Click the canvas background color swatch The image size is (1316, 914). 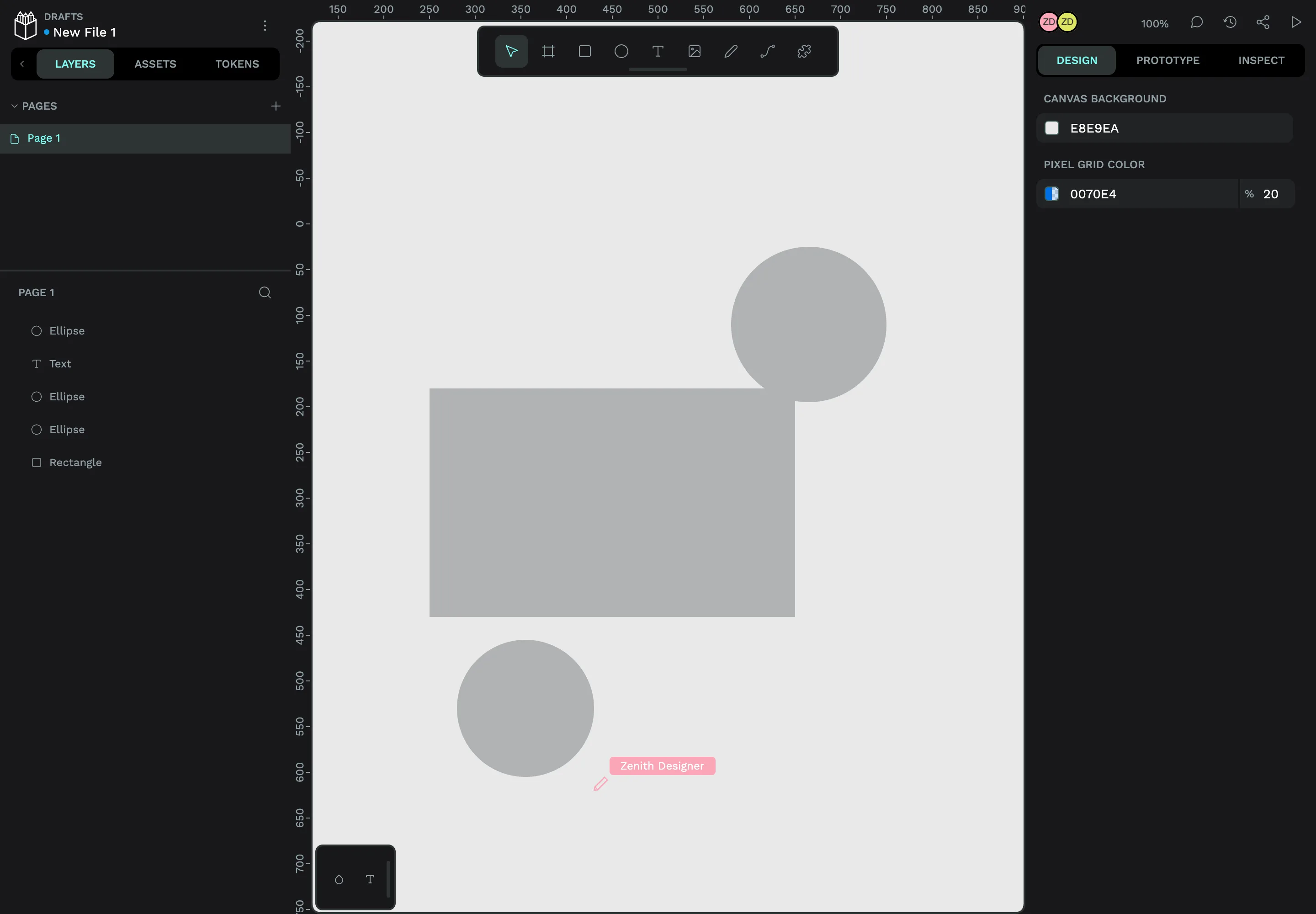[1051, 128]
